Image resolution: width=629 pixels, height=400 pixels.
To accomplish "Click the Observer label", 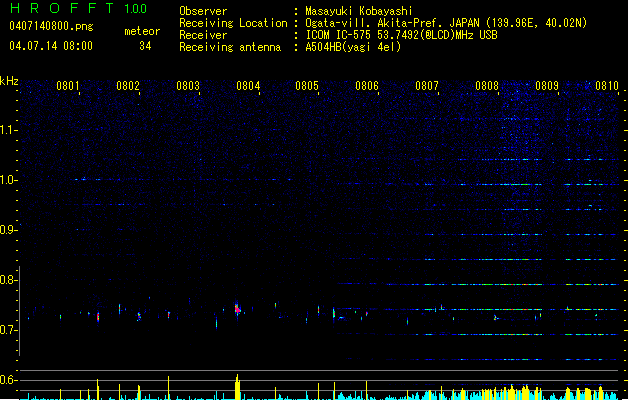I will click(x=203, y=11).
